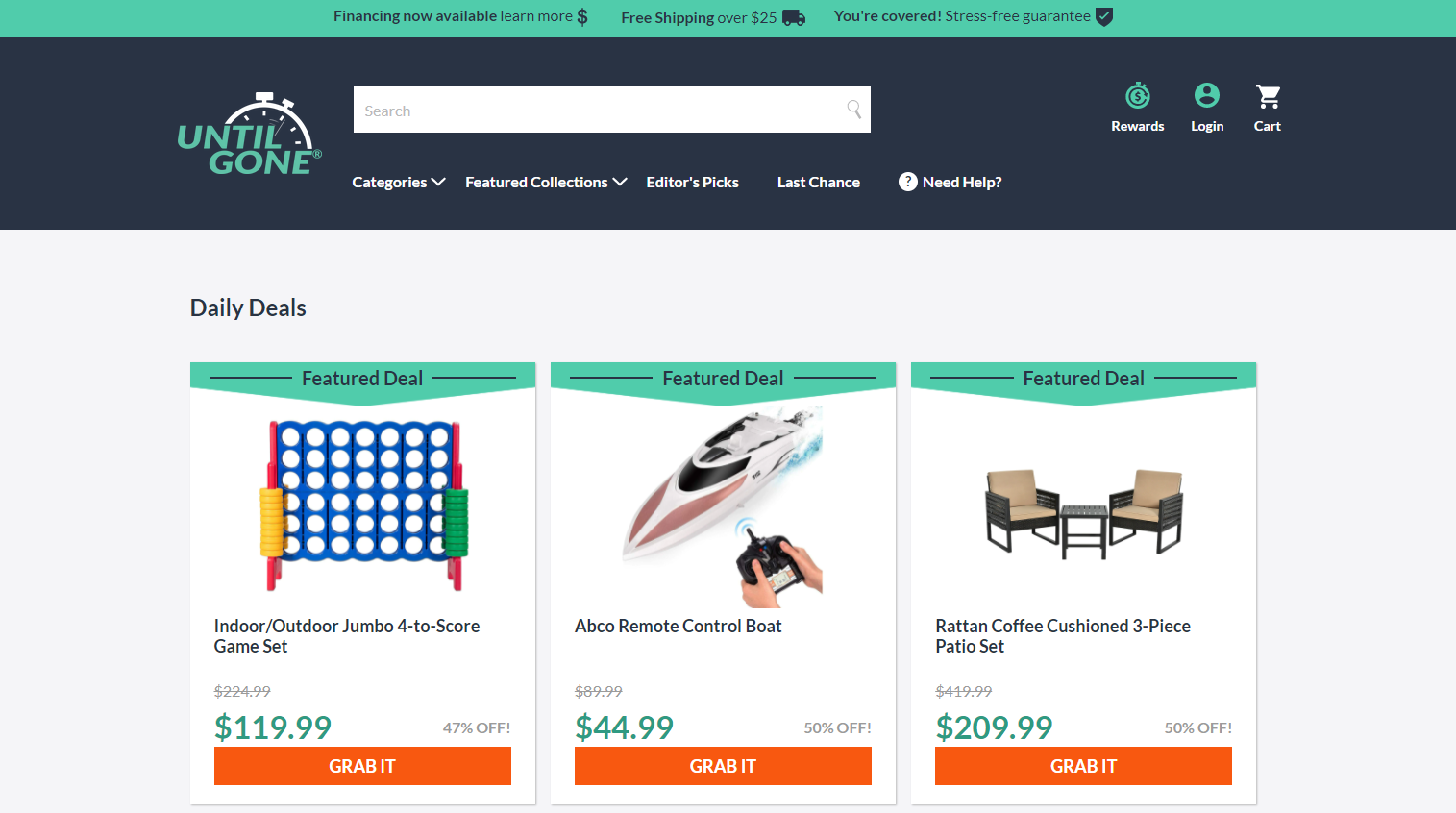Go to Last Chance deals

(x=819, y=182)
